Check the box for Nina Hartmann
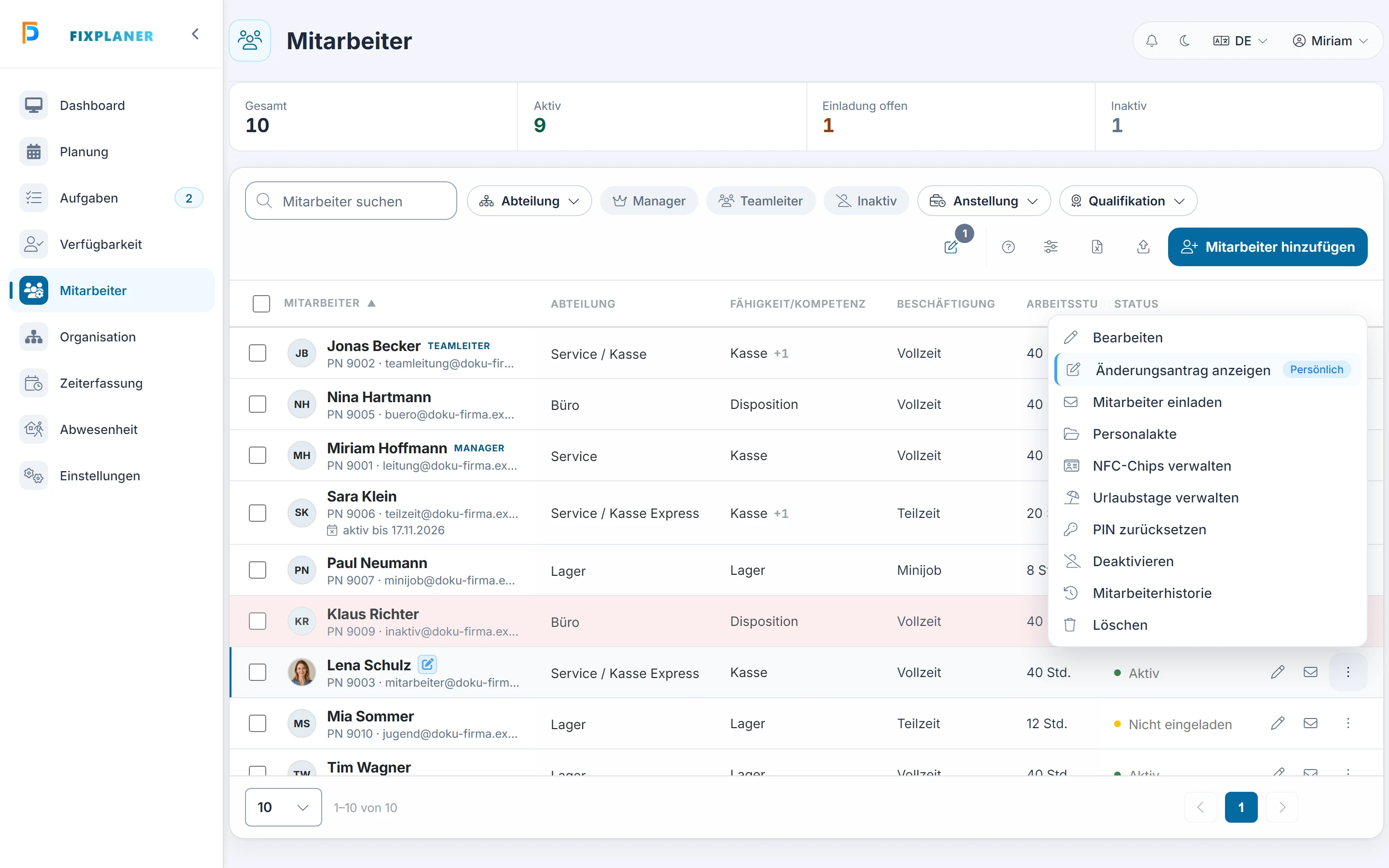Image resolution: width=1389 pixels, height=868 pixels. pyautogui.click(x=258, y=404)
